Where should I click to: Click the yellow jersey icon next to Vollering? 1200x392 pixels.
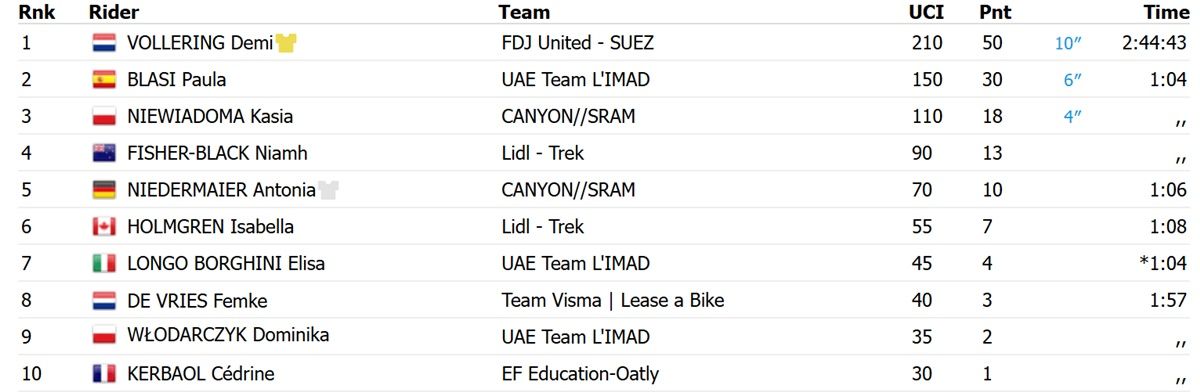[291, 43]
